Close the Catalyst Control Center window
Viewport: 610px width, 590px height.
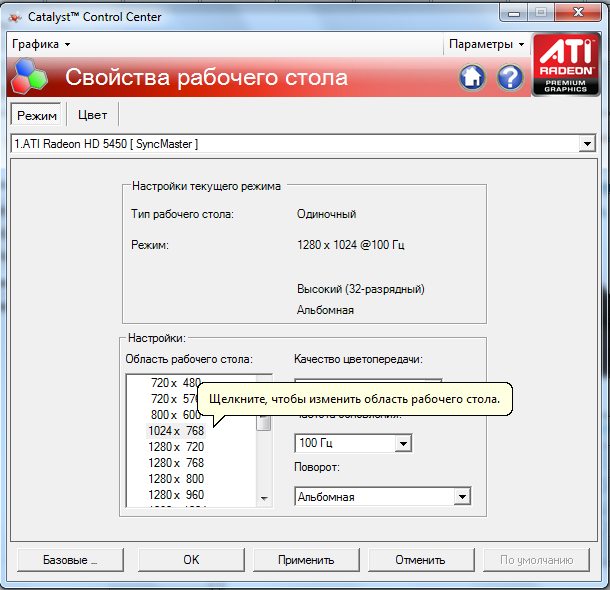(x=578, y=12)
